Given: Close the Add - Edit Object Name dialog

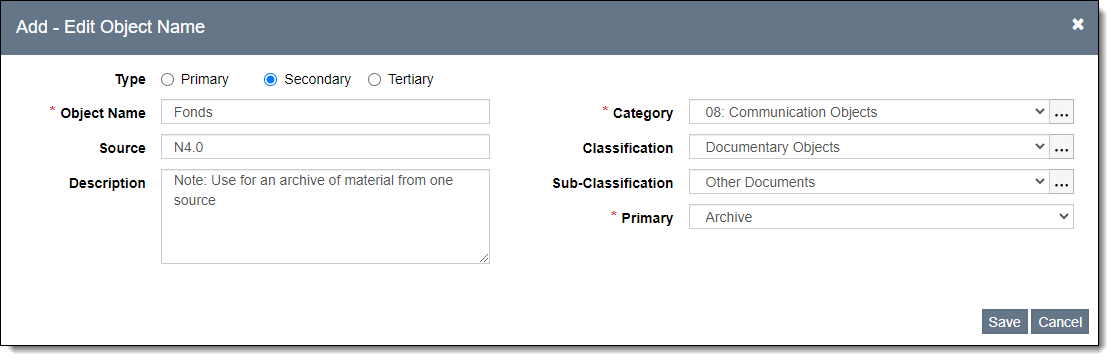Looking at the screenshot, I should pos(1078,25).
